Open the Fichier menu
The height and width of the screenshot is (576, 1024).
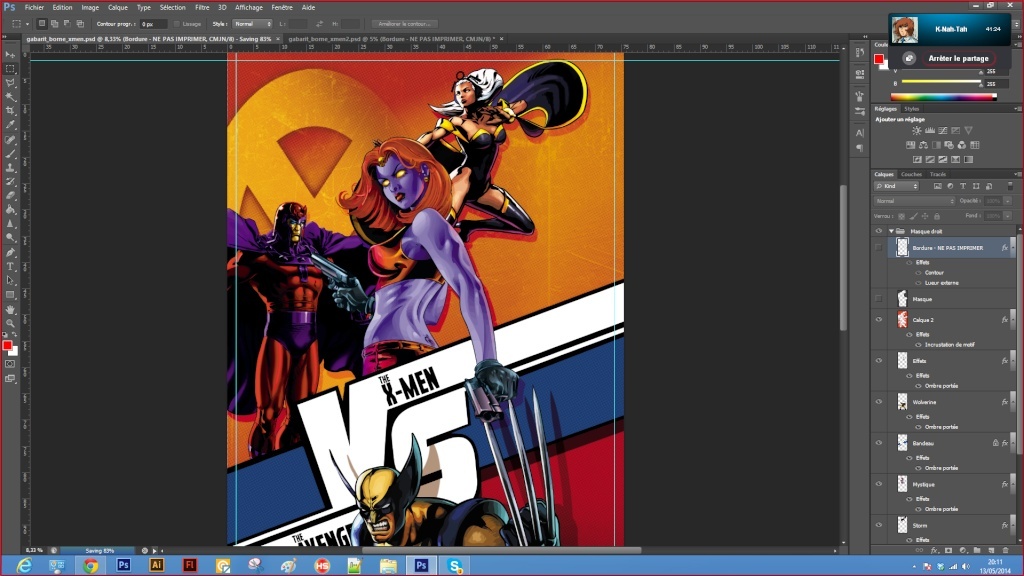pyautogui.click(x=34, y=8)
